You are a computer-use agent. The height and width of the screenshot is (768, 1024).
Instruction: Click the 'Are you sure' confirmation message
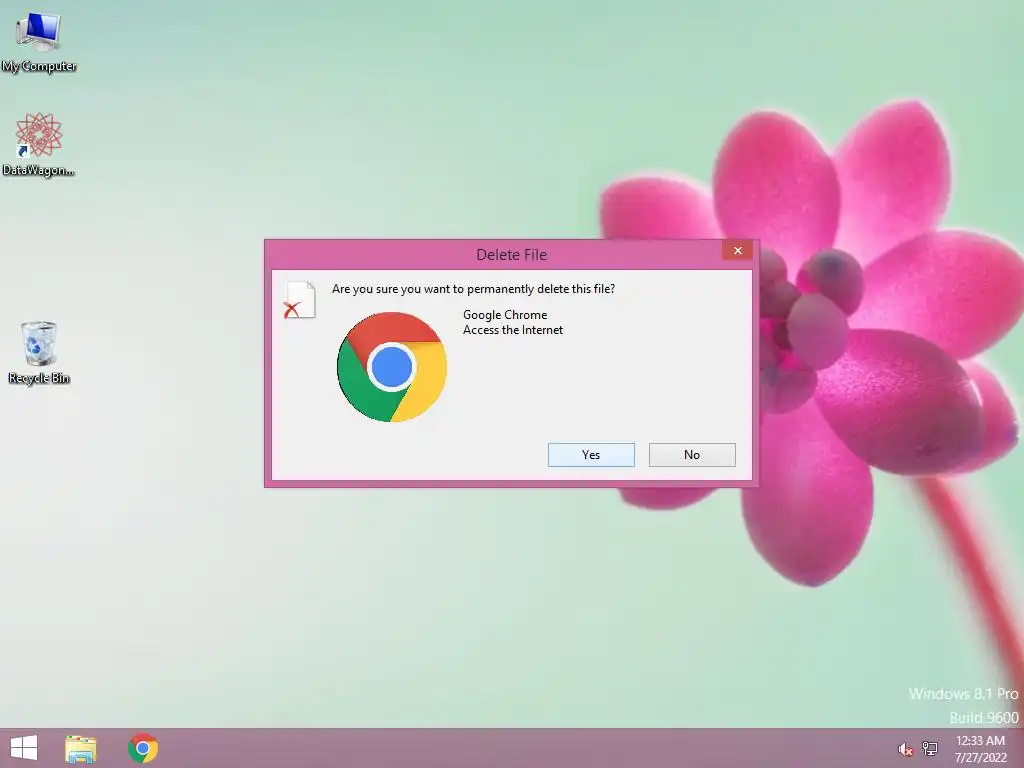pyautogui.click(x=473, y=289)
